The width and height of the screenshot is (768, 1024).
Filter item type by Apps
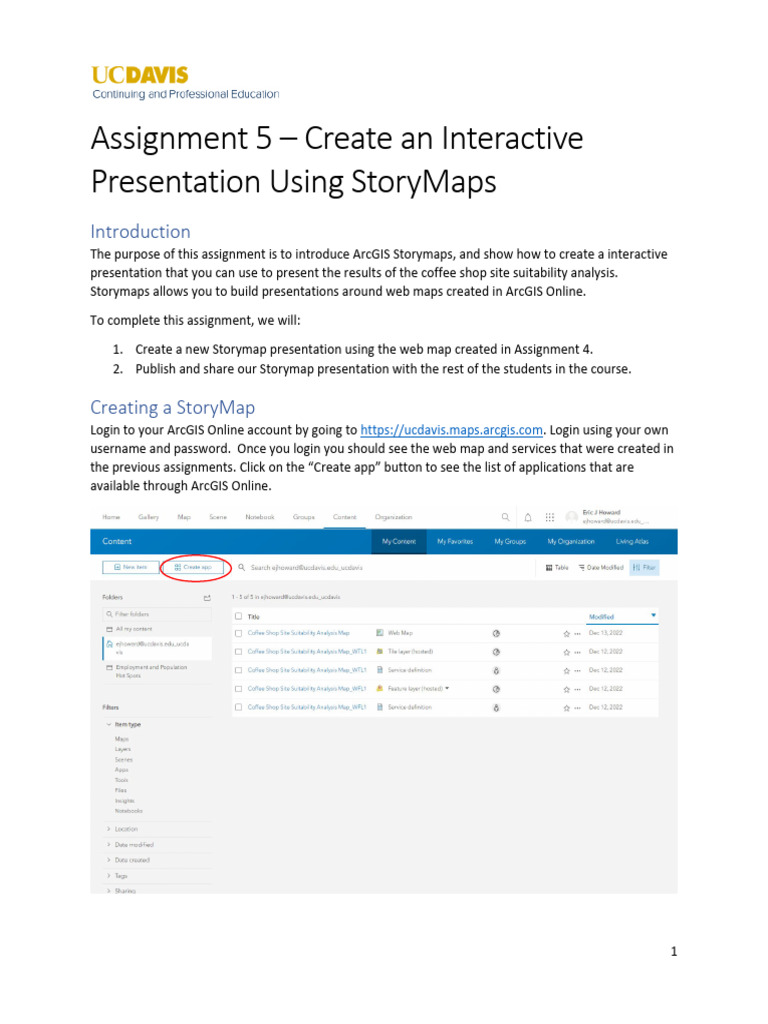[x=121, y=770]
